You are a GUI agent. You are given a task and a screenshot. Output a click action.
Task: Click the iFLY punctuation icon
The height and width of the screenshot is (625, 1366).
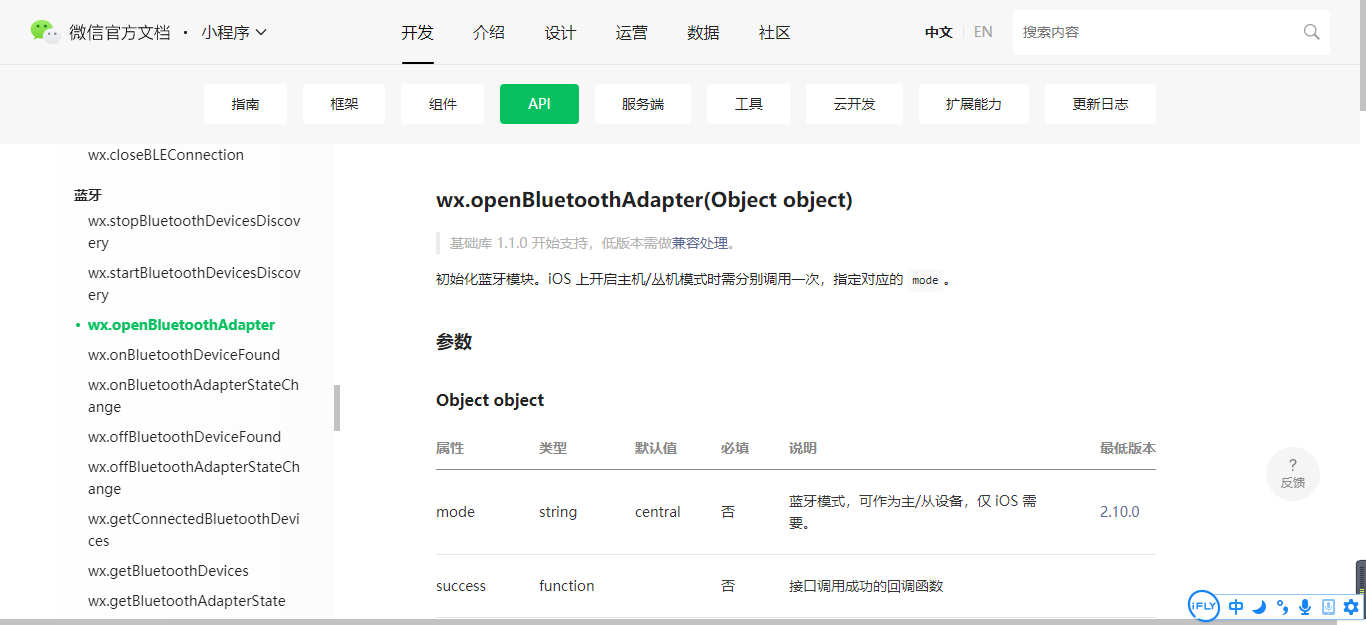tap(1282, 607)
